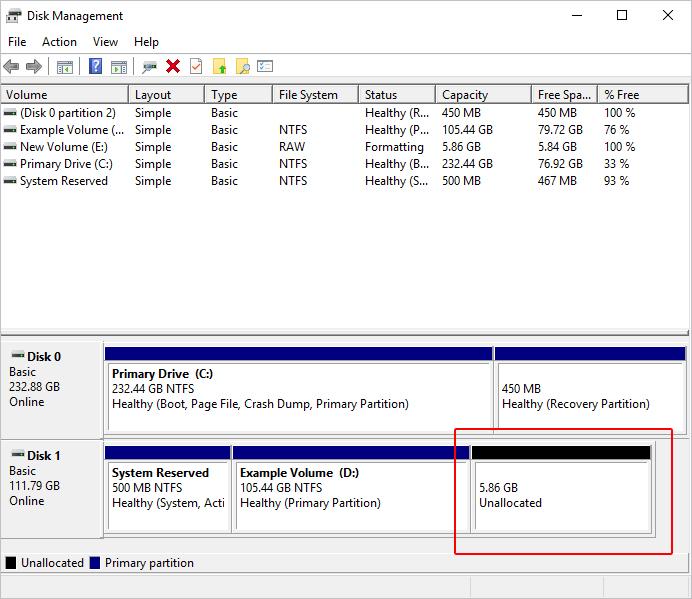This screenshot has width=692, height=599.
Task: Sort by the Capacity column header
Action: 484,94
